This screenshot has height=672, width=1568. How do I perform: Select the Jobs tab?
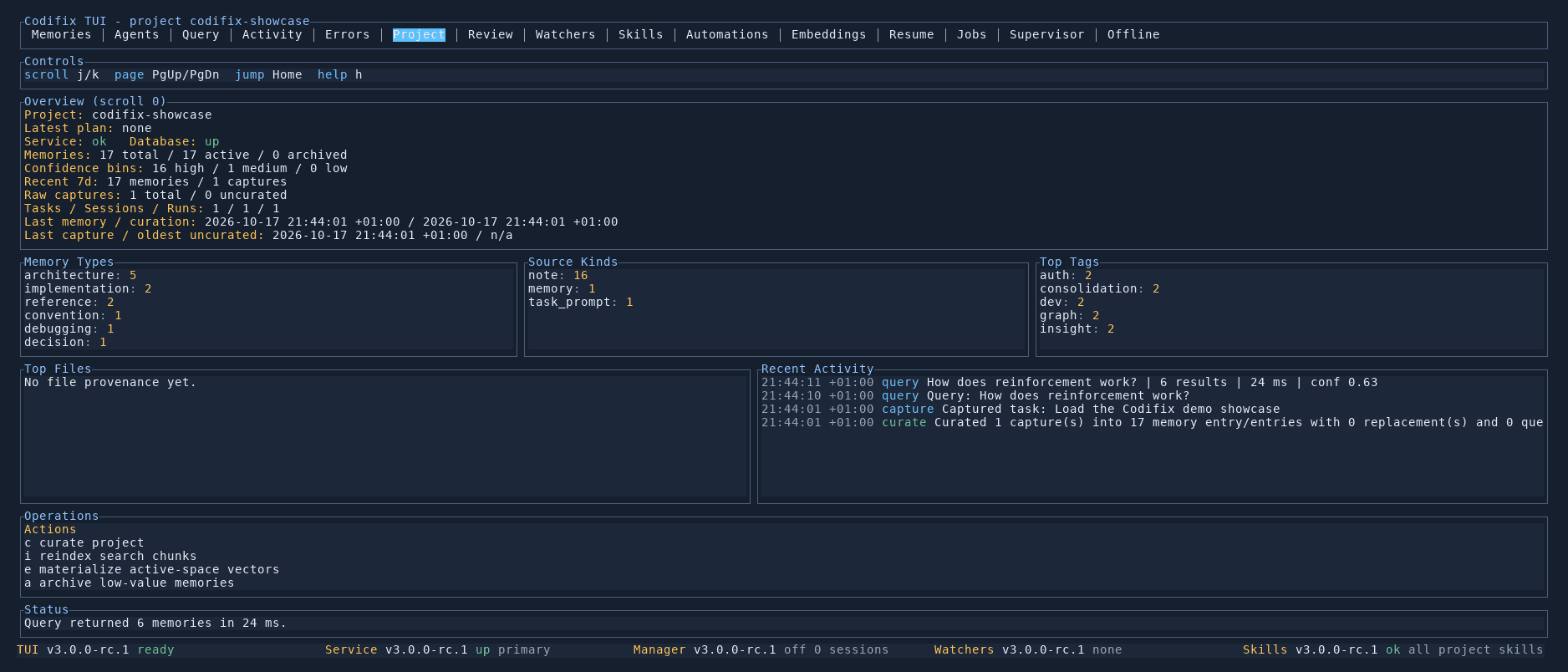(x=971, y=34)
